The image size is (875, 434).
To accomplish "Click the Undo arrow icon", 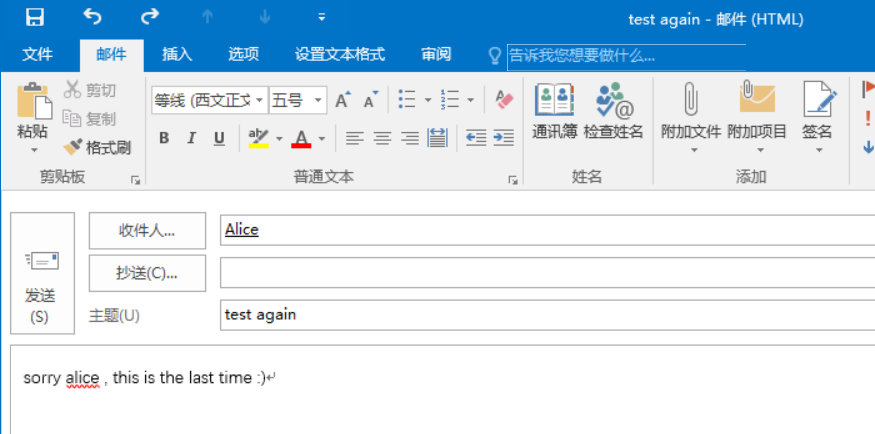I will 92,17.
